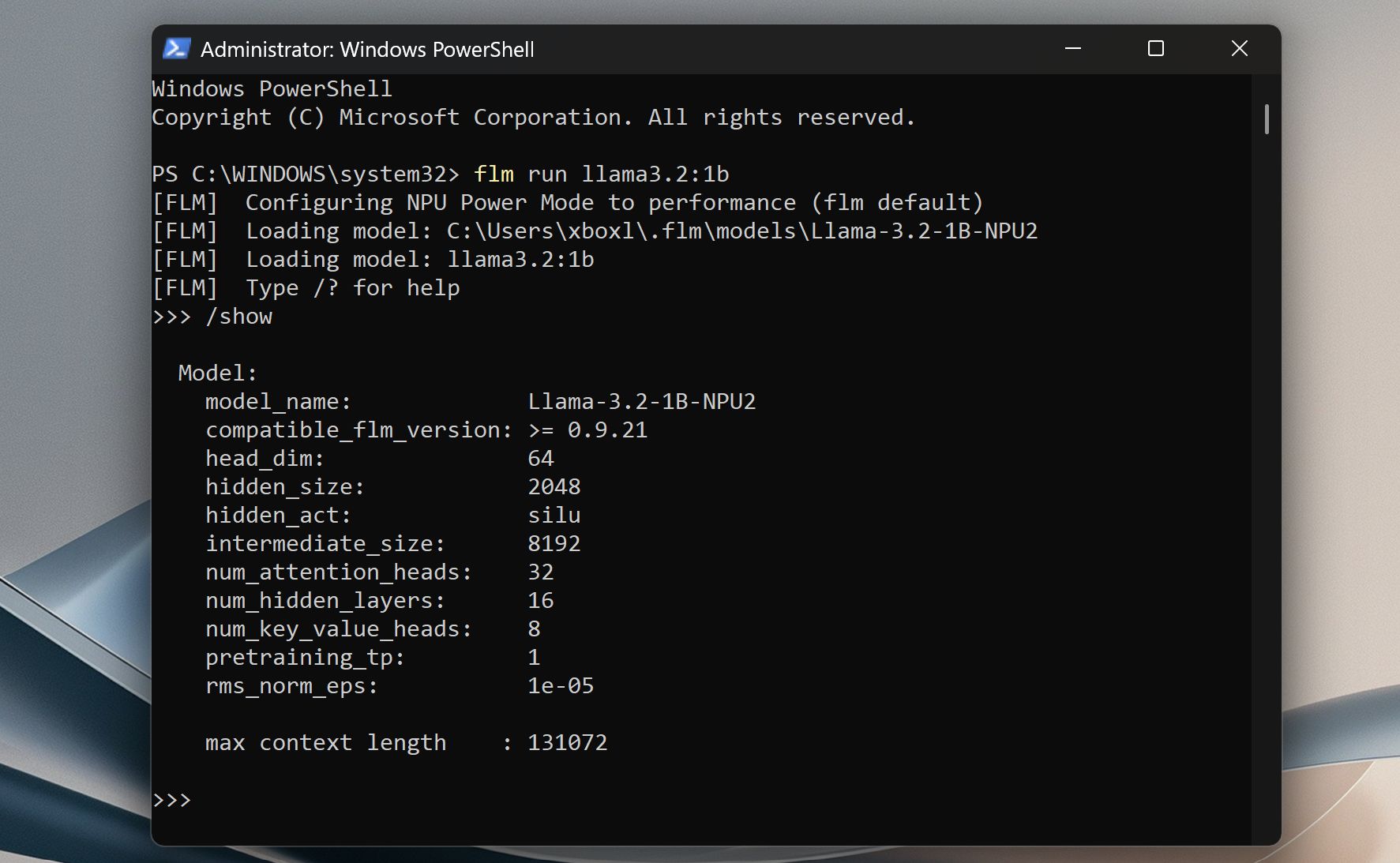Click the model_name value Llama-3.2-1B-NPU2
Screen dimensions: 1400x863
pos(642,402)
